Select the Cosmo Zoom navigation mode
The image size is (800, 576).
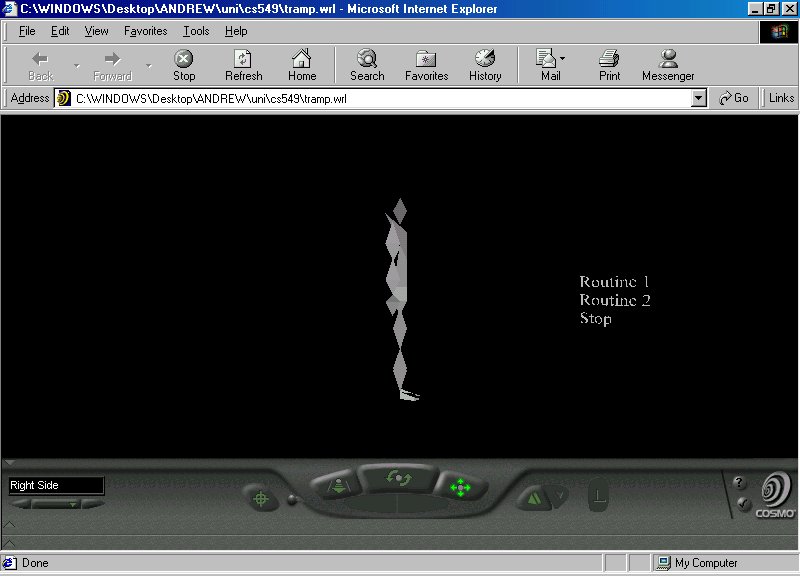point(337,485)
